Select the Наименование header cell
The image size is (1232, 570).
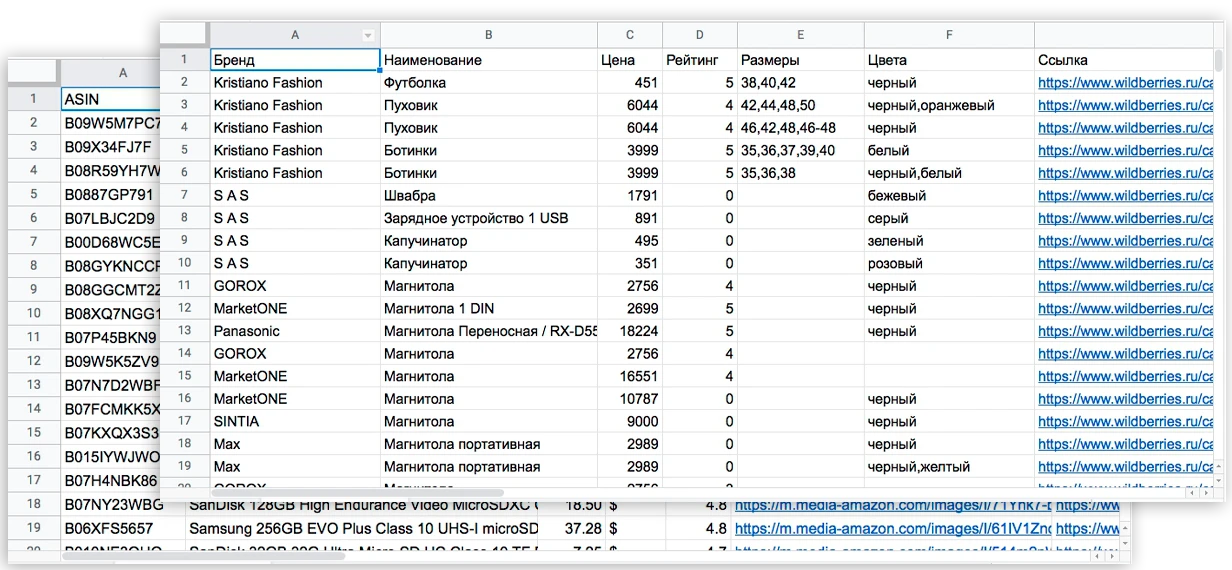pos(488,60)
